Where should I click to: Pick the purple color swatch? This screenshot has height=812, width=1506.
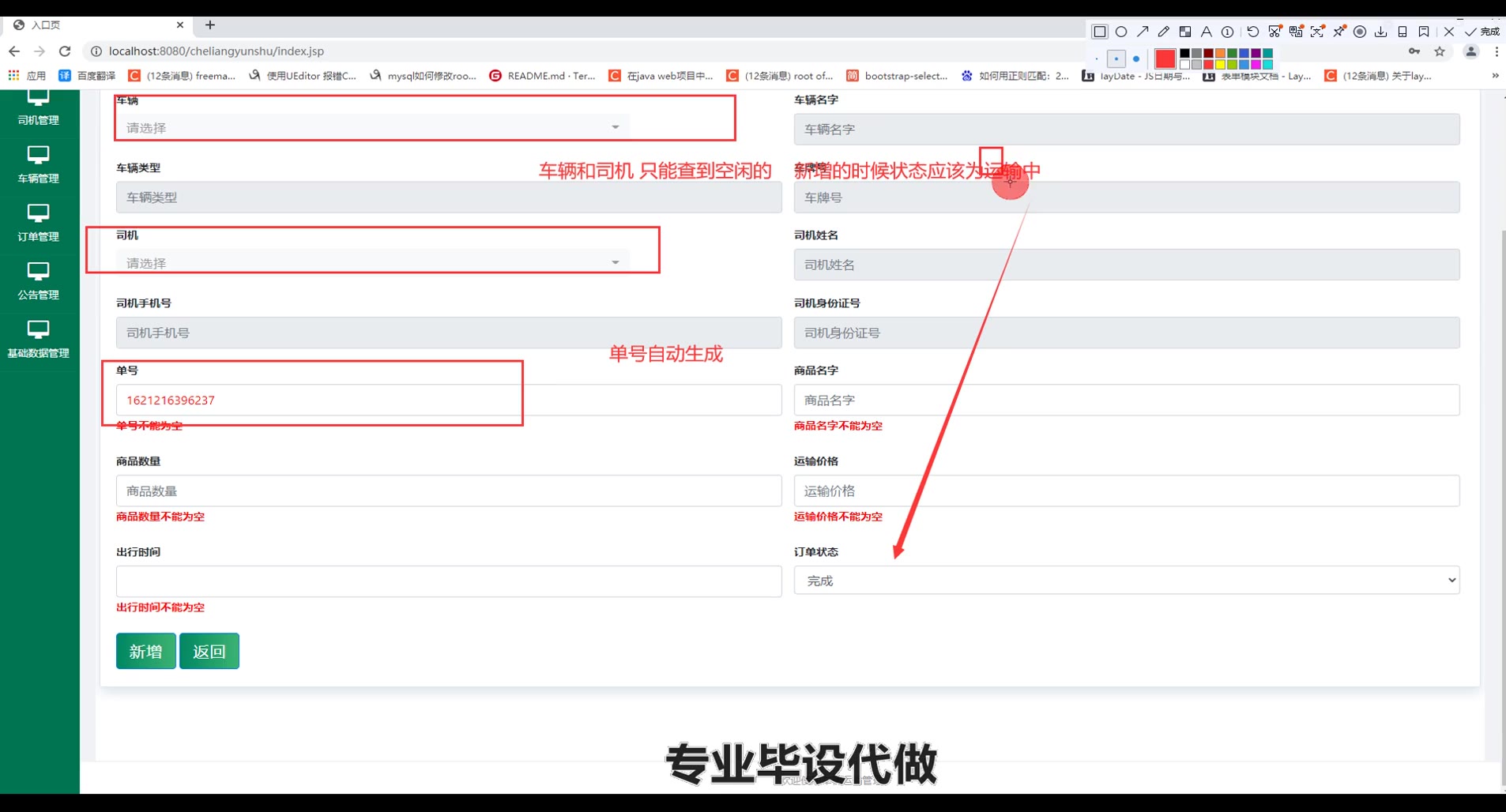pyautogui.click(x=1256, y=54)
